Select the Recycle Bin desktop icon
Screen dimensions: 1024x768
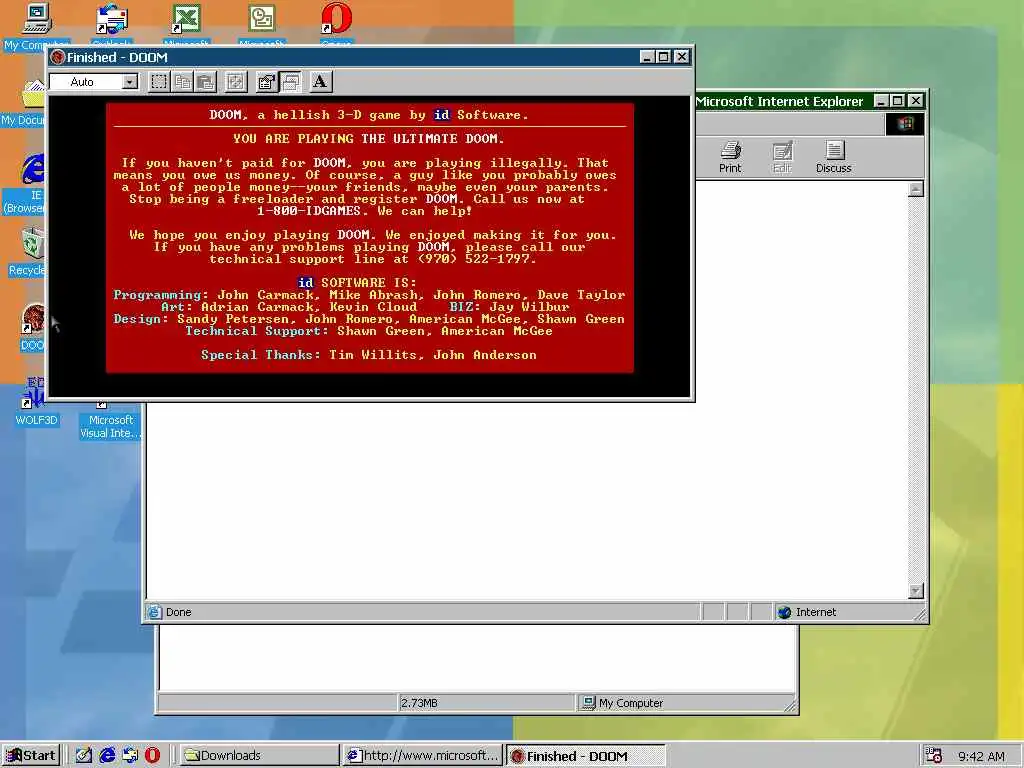click(x=27, y=251)
